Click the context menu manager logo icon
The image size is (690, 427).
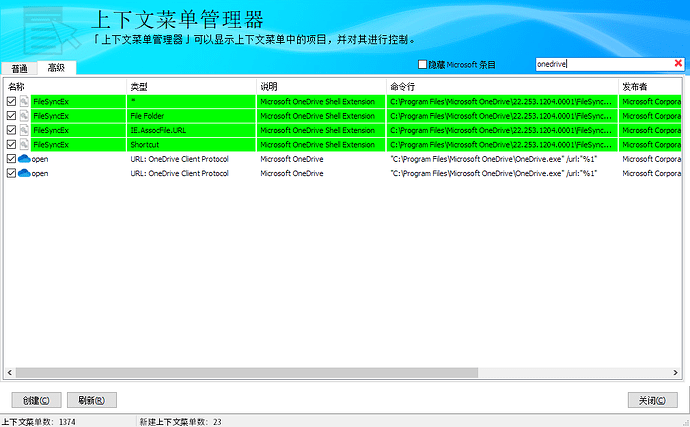51,29
